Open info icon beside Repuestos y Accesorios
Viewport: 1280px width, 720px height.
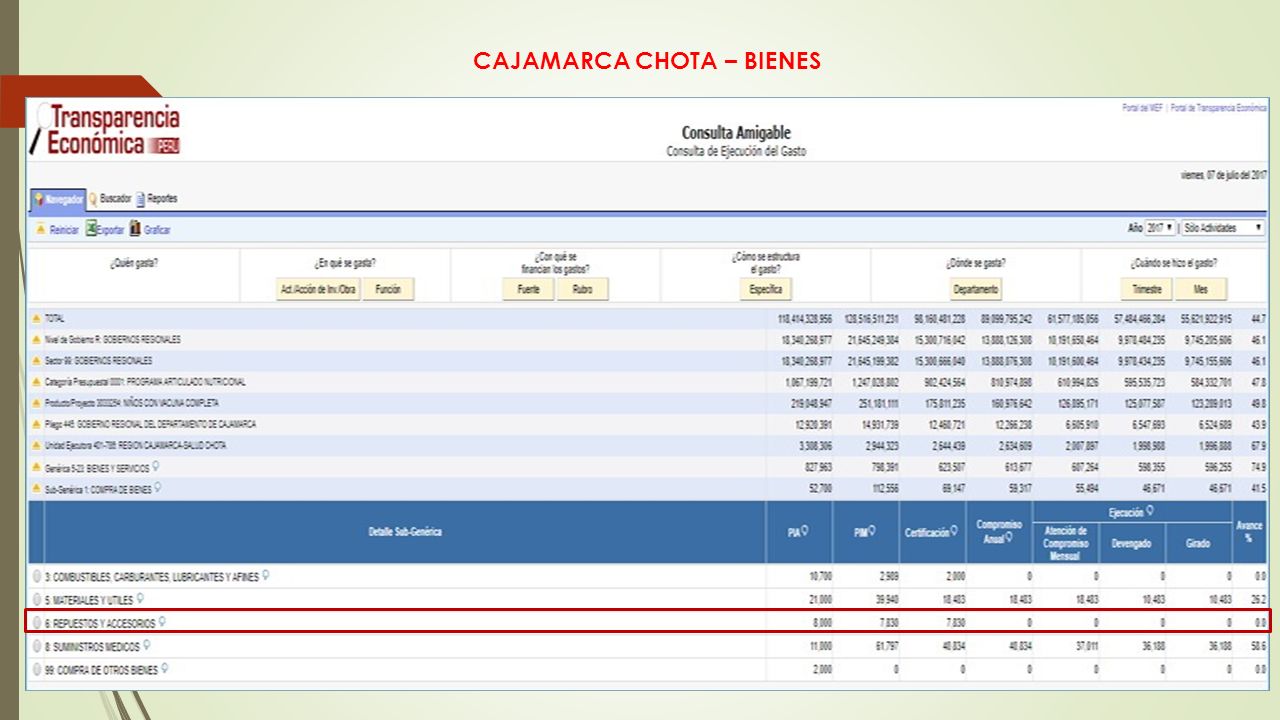(x=162, y=622)
